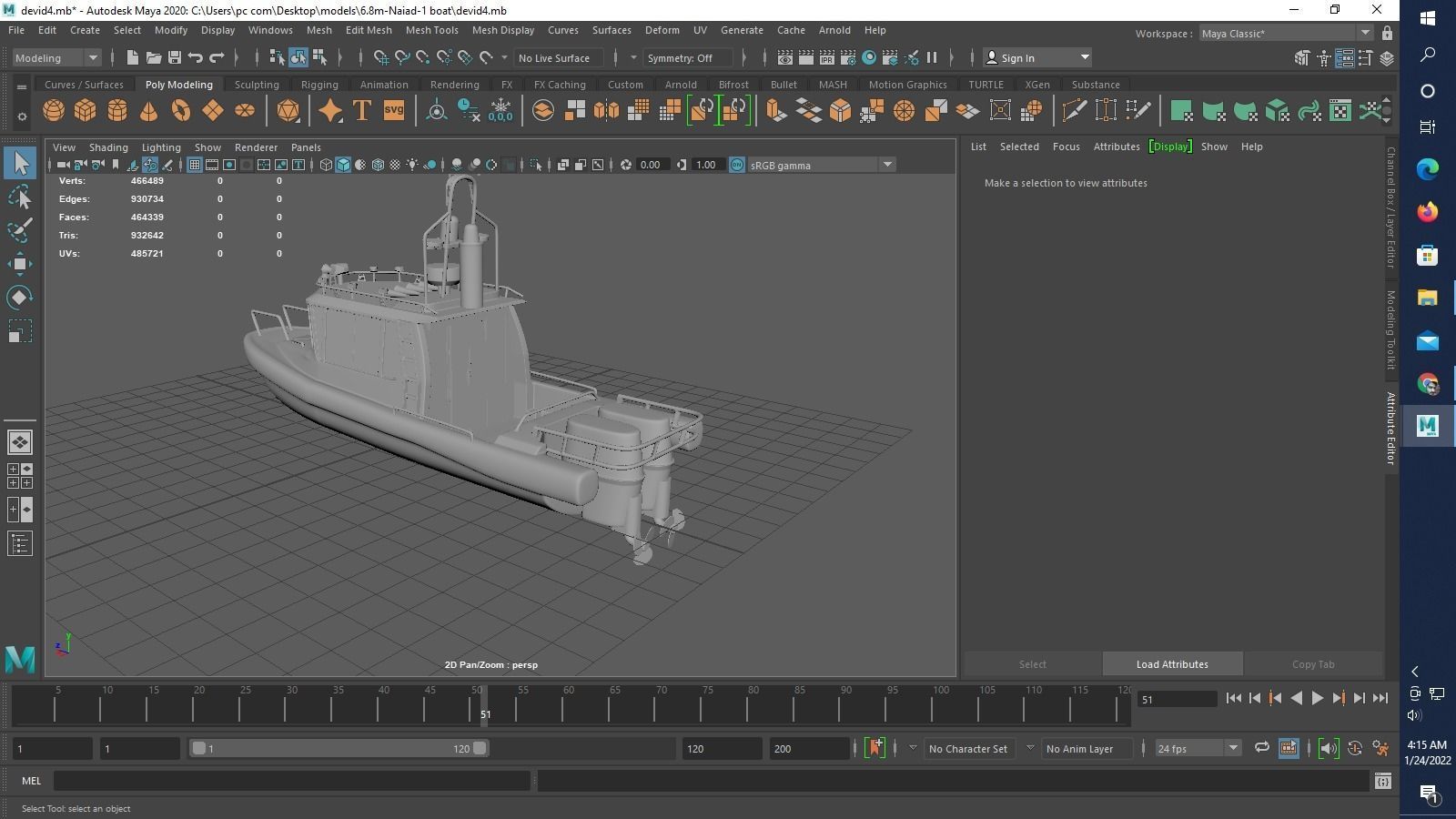Toggle sRGB view transform ON button

(x=737, y=165)
